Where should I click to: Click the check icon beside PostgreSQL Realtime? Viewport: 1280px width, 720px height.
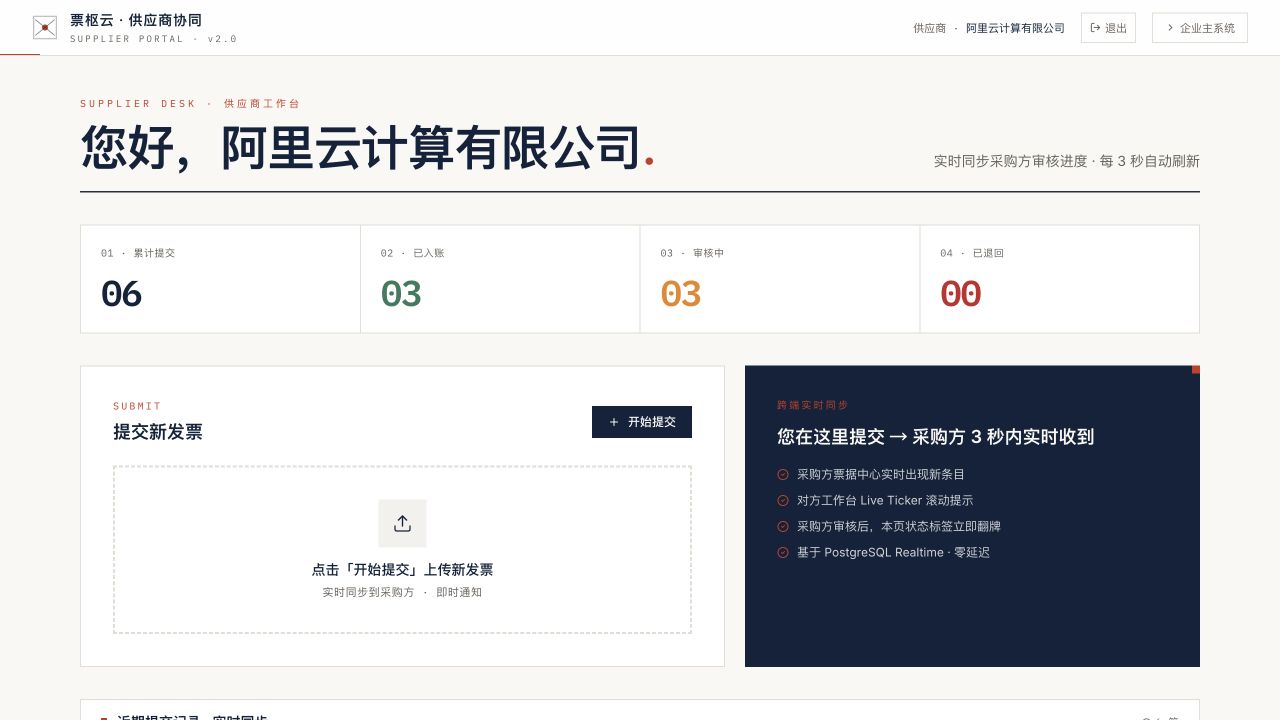pos(783,553)
